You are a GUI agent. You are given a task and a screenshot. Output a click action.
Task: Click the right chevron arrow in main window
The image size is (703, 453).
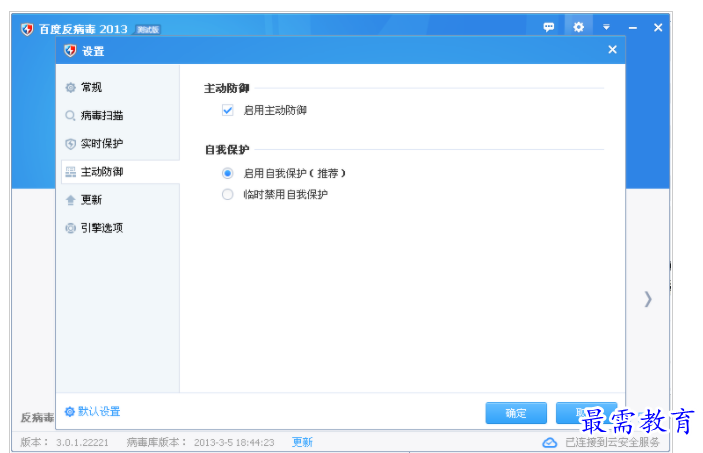point(648,299)
